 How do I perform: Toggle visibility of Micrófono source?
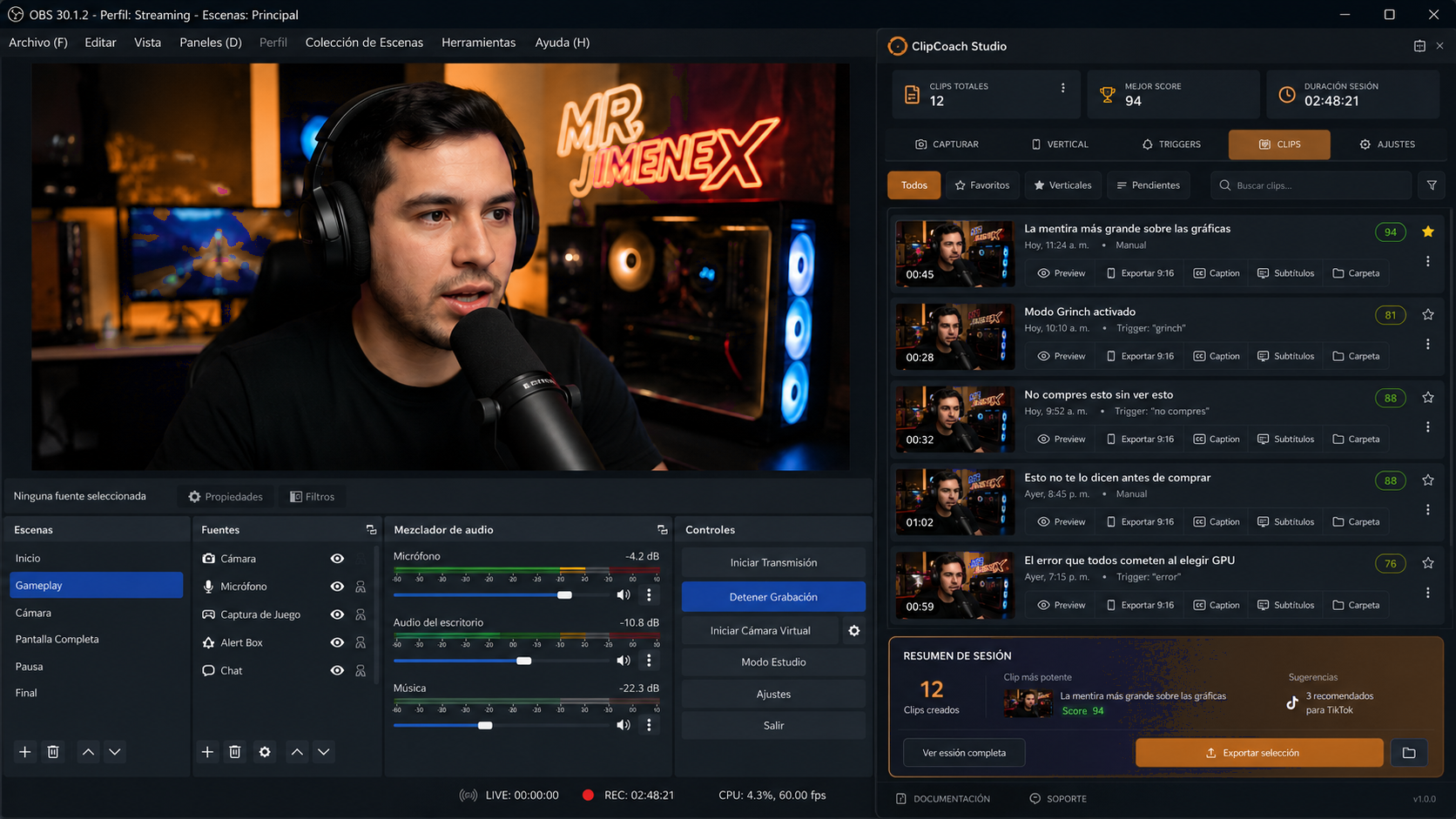[x=337, y=587]
